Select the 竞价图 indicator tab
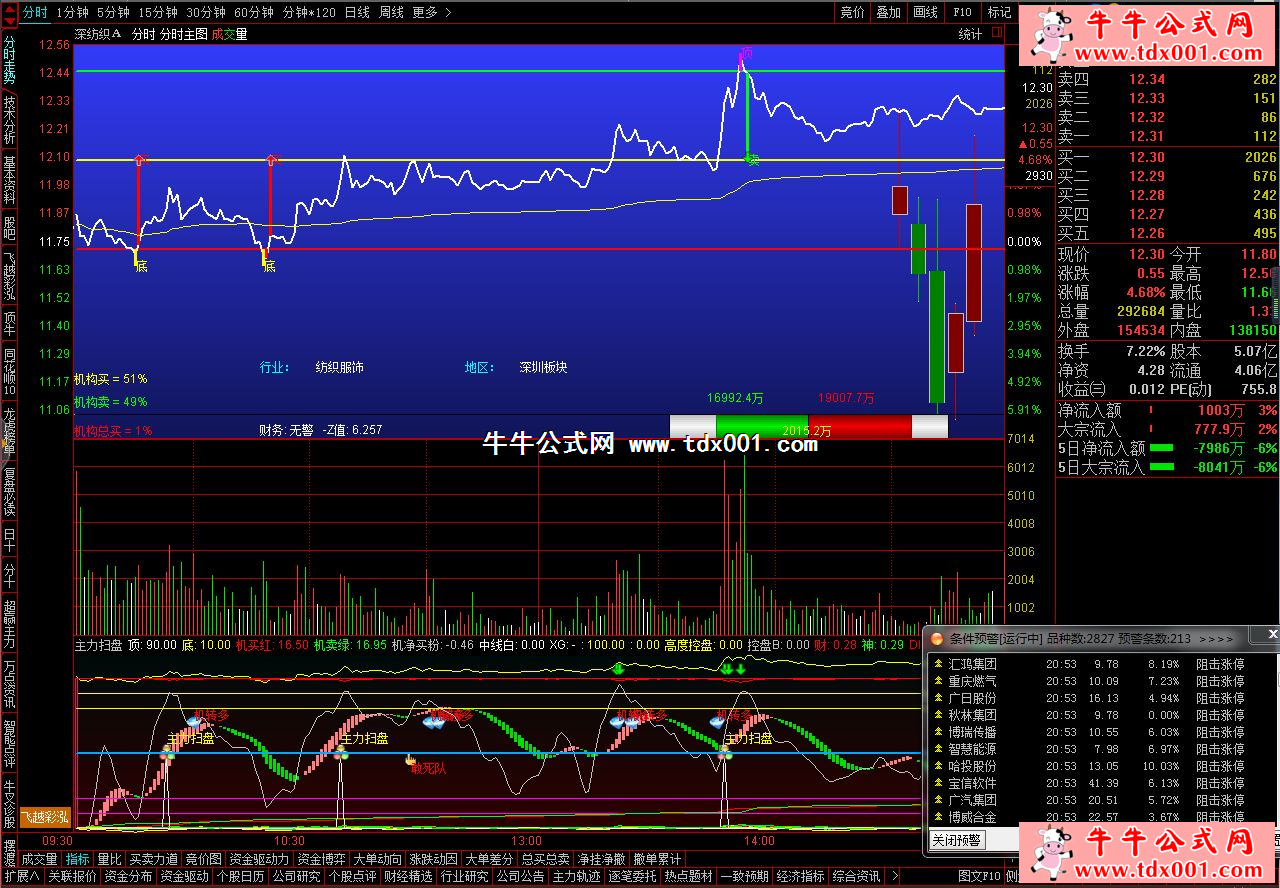 (203, 859)
